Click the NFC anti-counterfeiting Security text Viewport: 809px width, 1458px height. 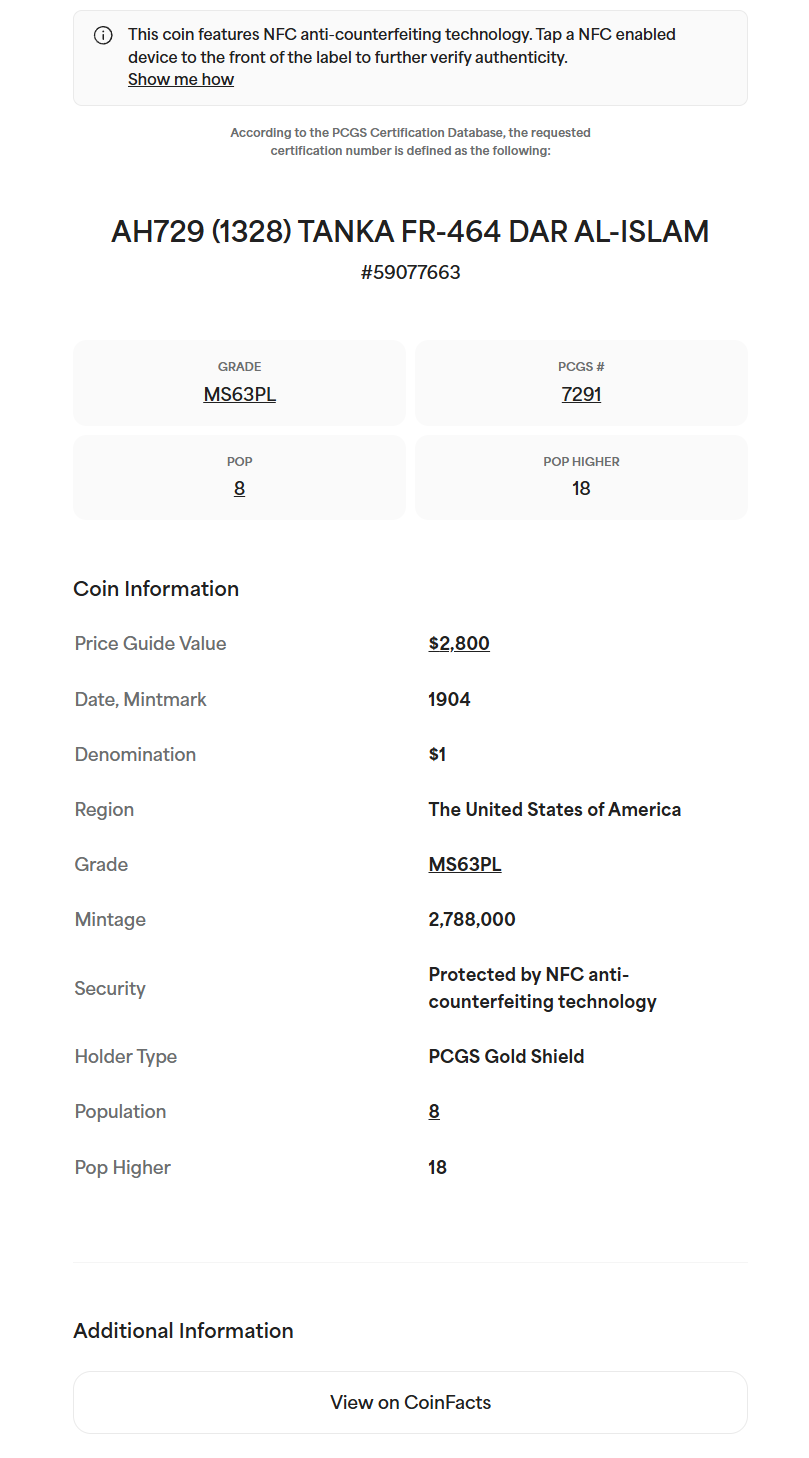tap(542, 988)
